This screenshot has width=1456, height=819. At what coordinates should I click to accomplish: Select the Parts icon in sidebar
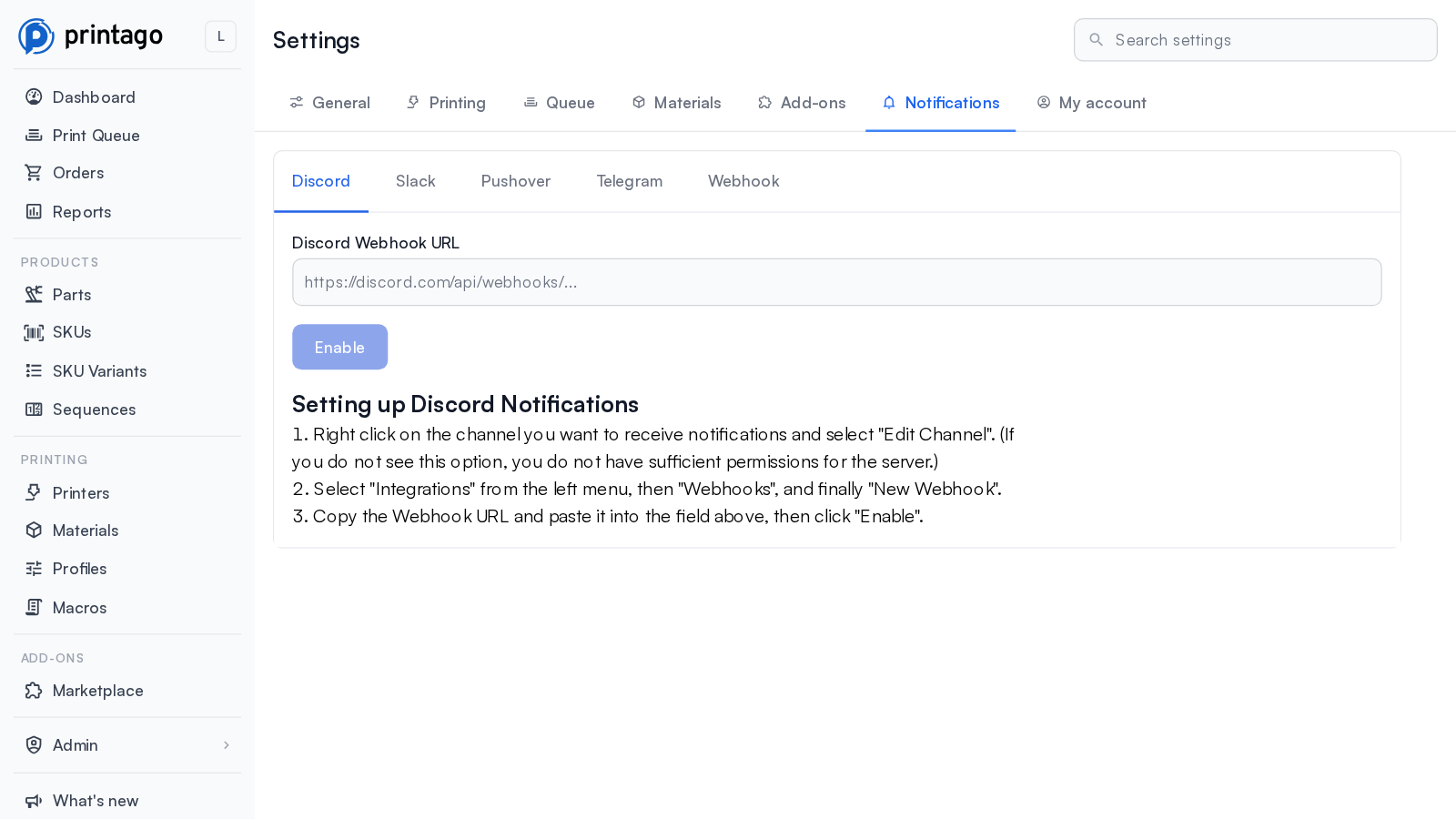pyautogui.click(x=34, y=295)
